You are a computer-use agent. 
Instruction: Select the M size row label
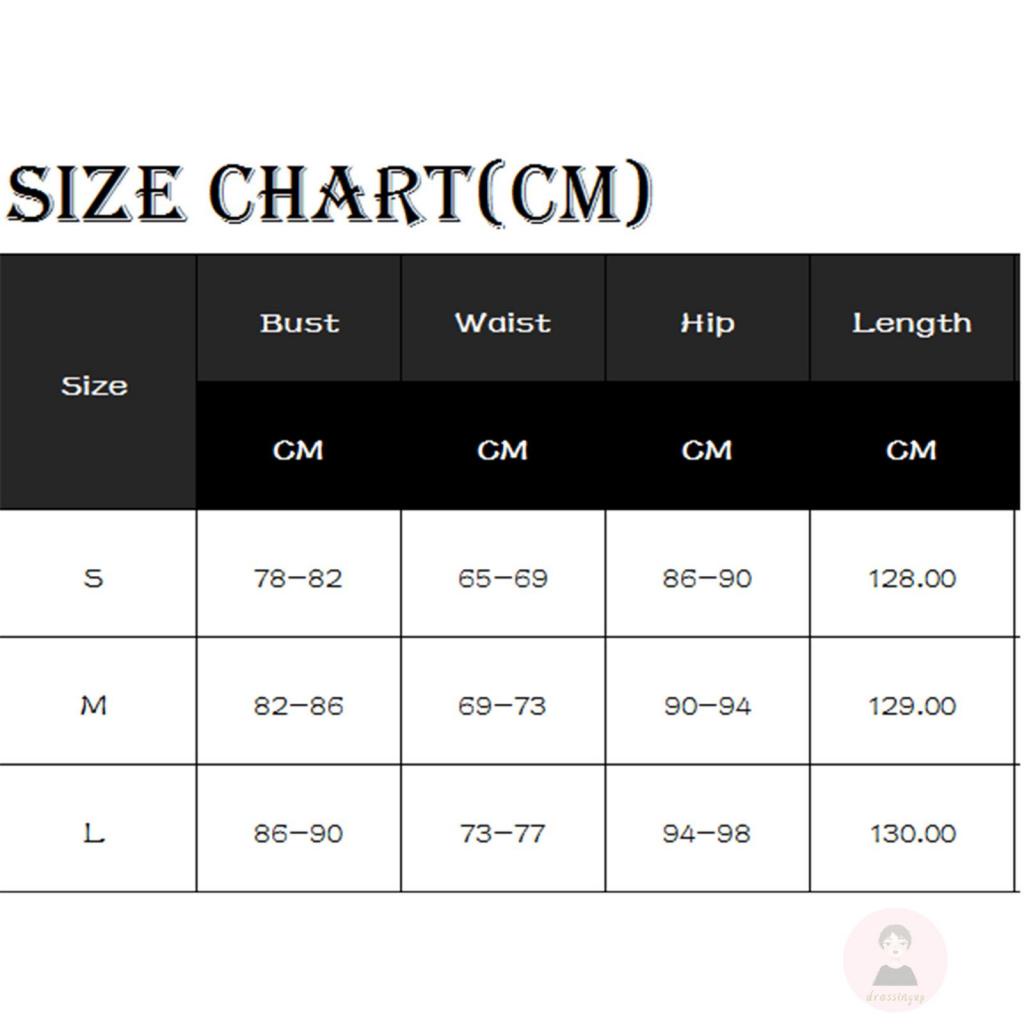click(x=94, y=706)
